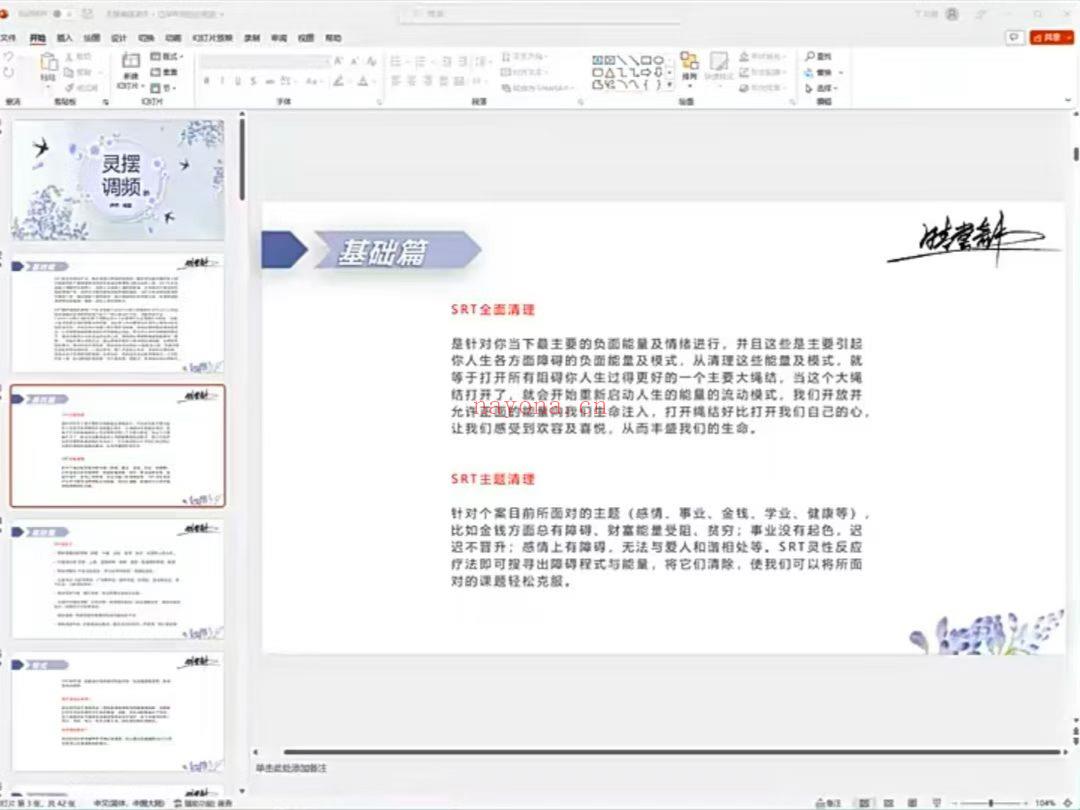This screenshot has width=1080, height=810.
Task: Click the search box in title bar
Action: [539, 14]
